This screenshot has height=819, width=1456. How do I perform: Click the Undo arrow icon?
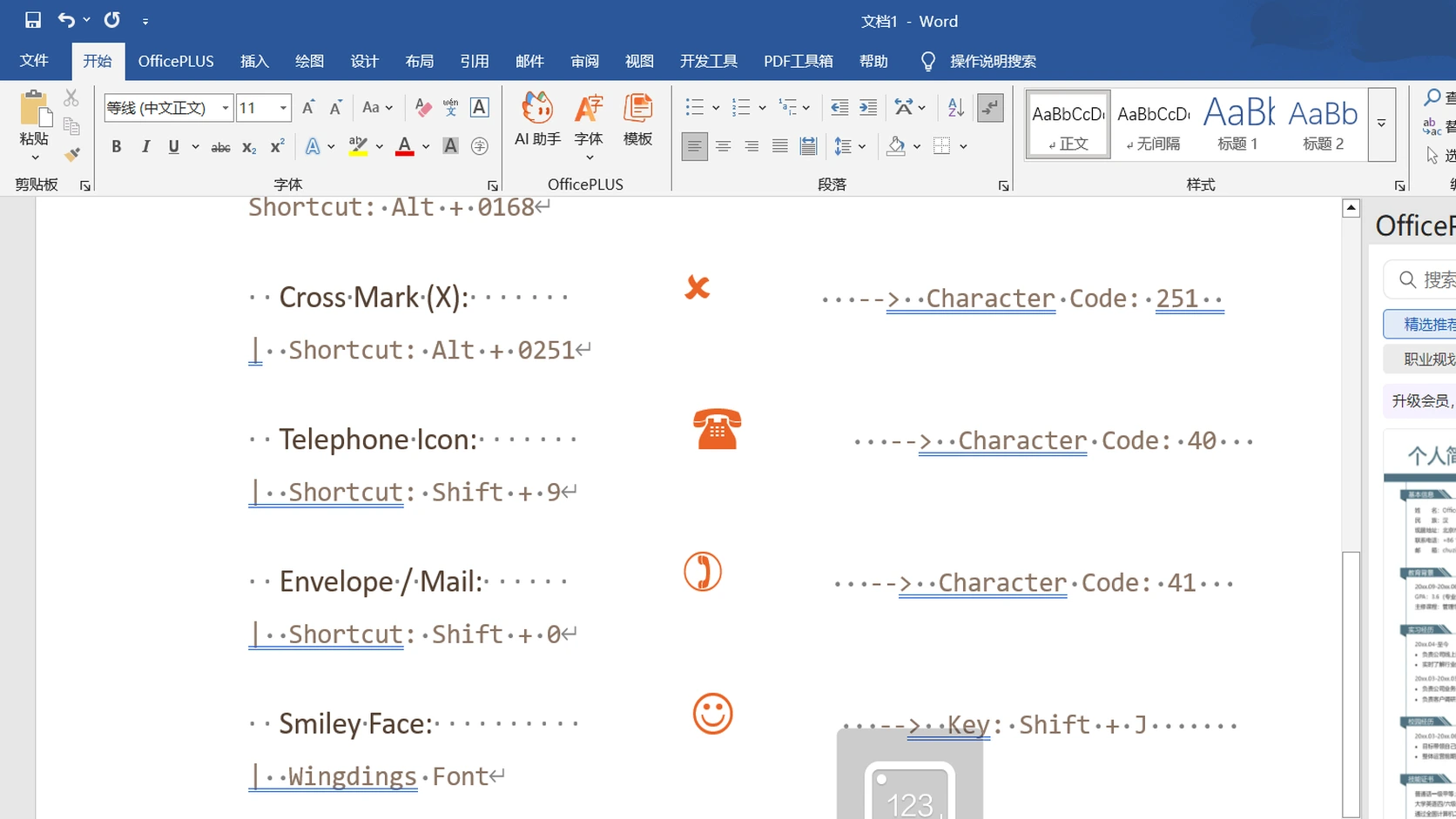click(66, 20)
